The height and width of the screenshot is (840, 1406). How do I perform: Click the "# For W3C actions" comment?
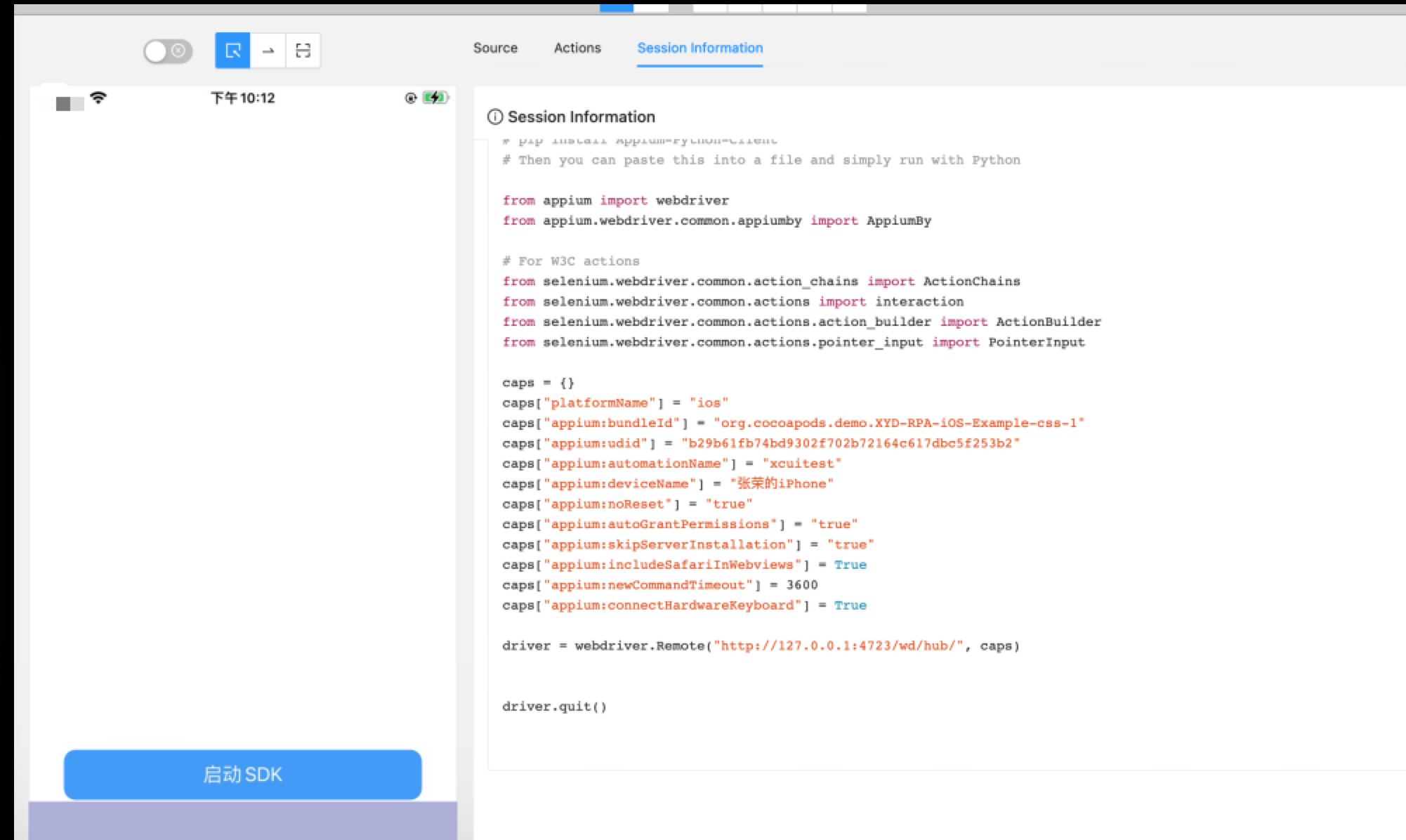click(x=571, y=261)
